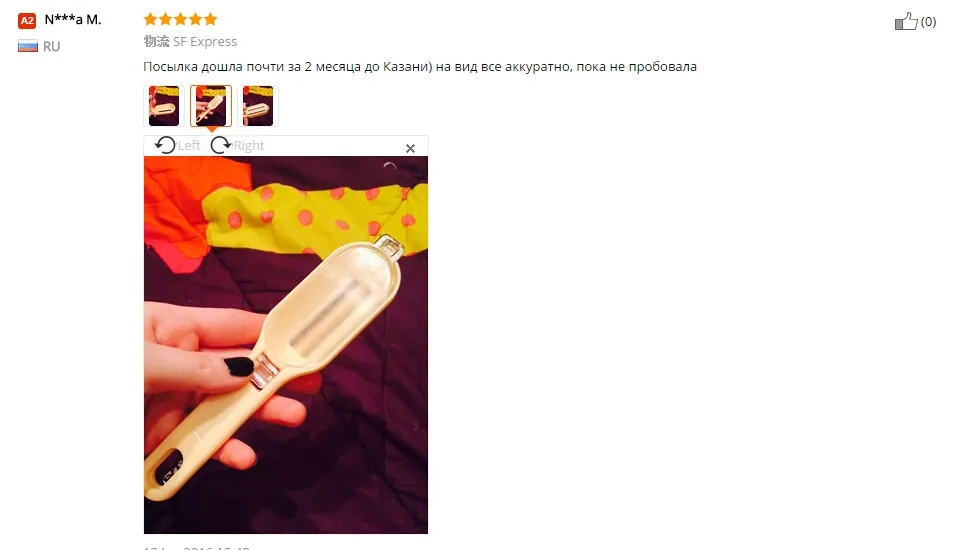Close the enlarged review photo viewer
This screenshot has height=550, width=958.
411,148
